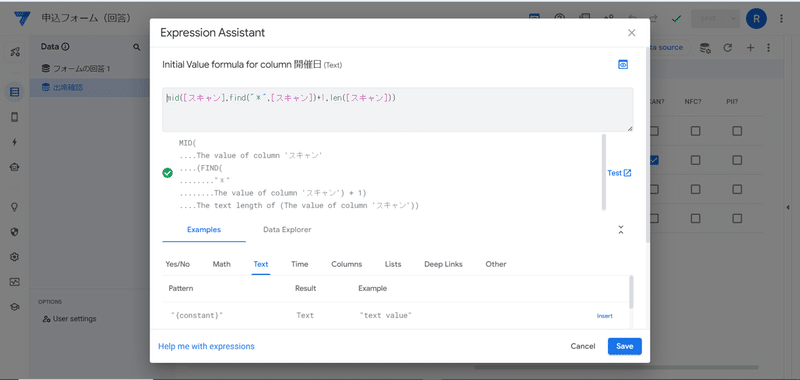Check the first NFC? checkbox

pos(695,131)
